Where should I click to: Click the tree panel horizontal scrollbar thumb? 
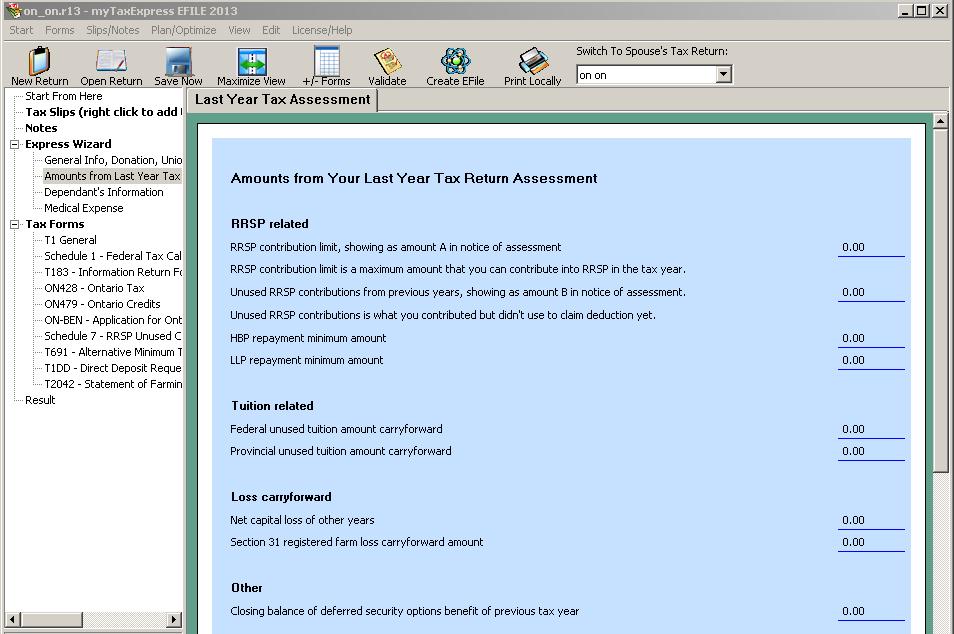(x=51, y=619)
